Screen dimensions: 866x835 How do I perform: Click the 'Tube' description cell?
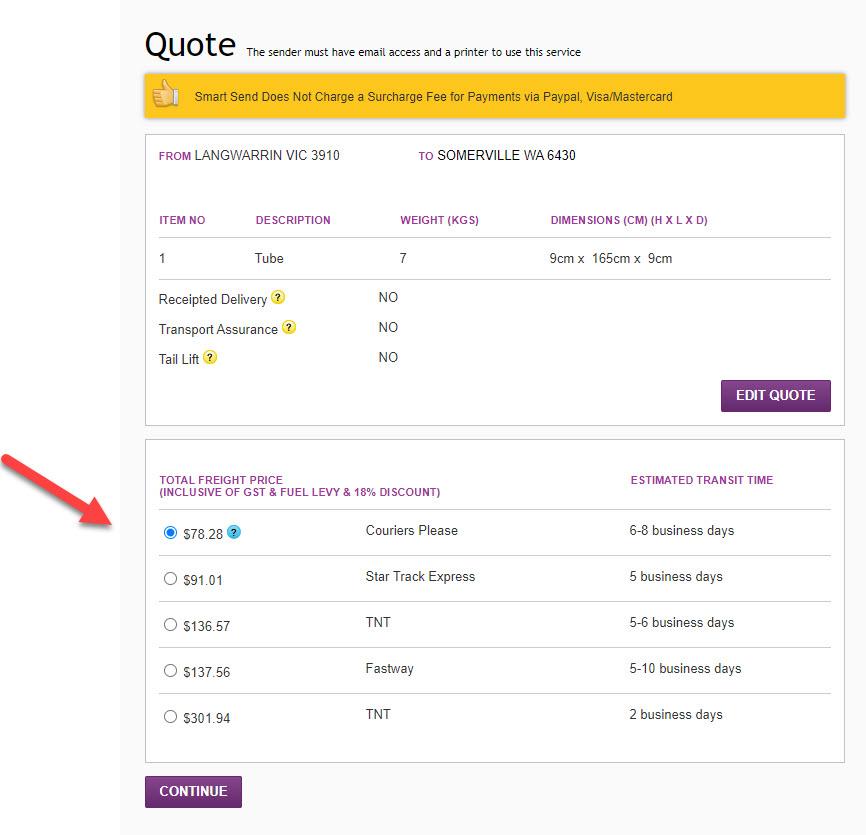coord(269,258)
